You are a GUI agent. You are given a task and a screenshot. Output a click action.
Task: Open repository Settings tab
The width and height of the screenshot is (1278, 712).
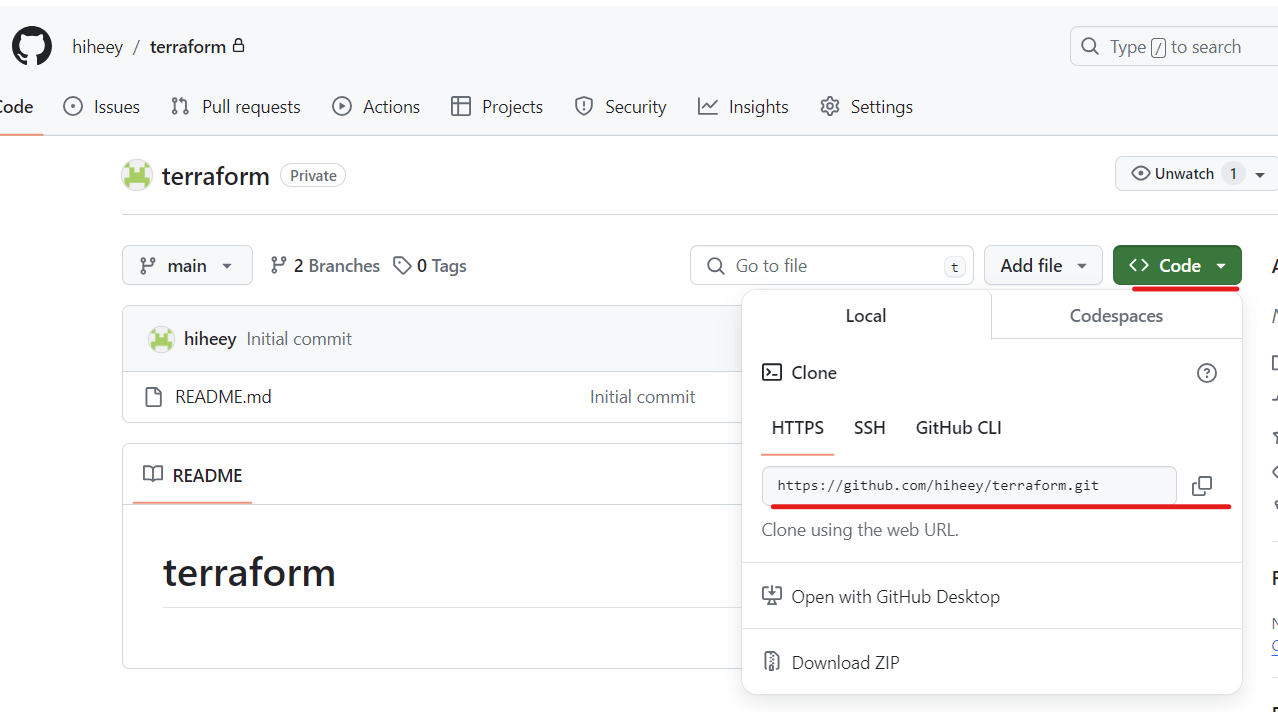point(866,107)
